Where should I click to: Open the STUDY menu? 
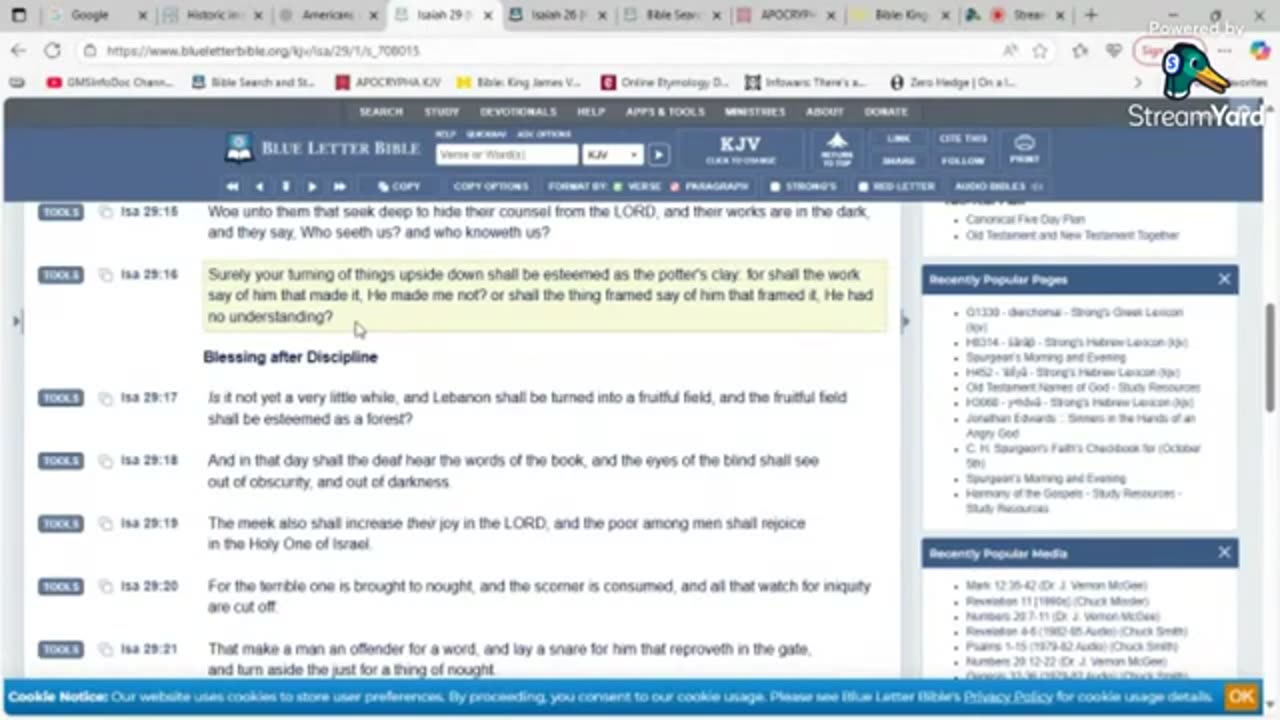coord(441,112)
